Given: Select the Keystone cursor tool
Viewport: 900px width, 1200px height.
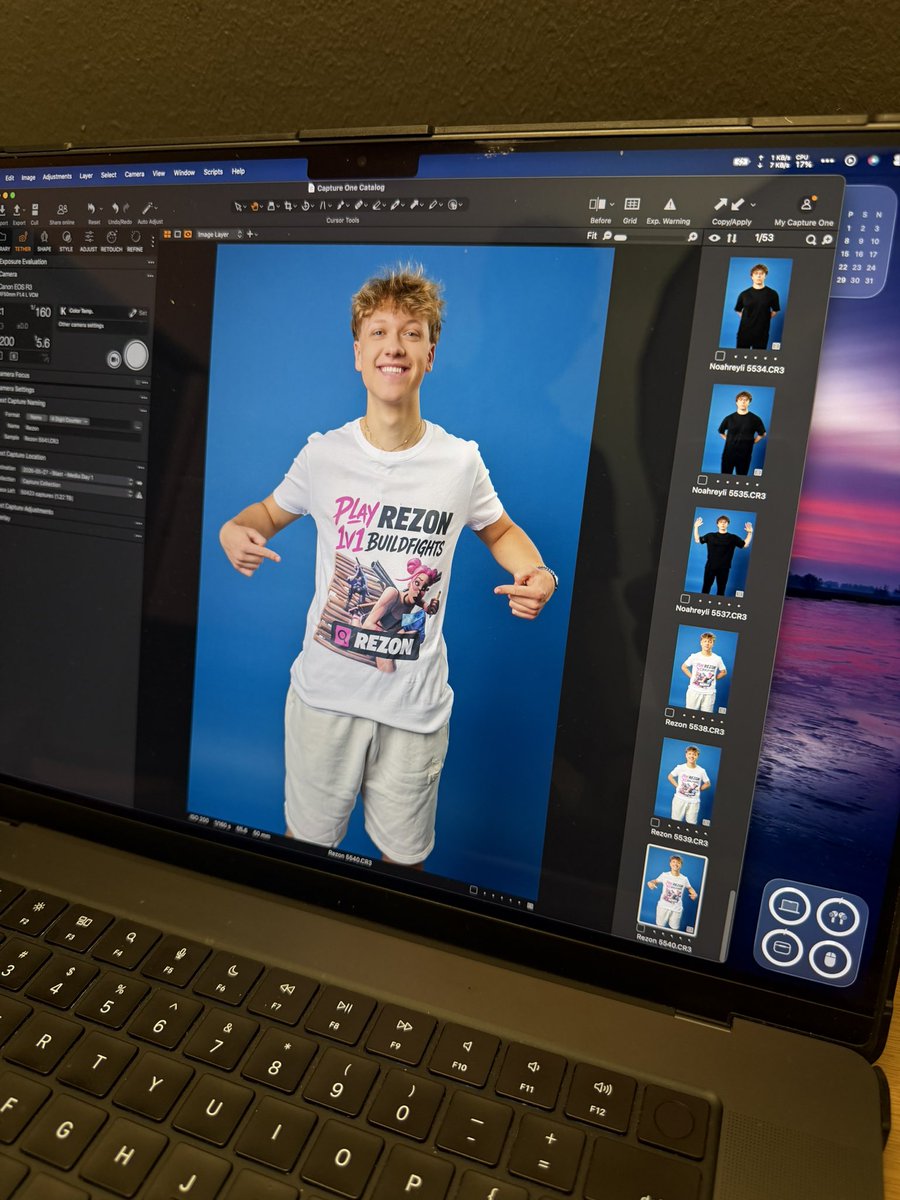Looking at the screenshot, I should 323,206.
